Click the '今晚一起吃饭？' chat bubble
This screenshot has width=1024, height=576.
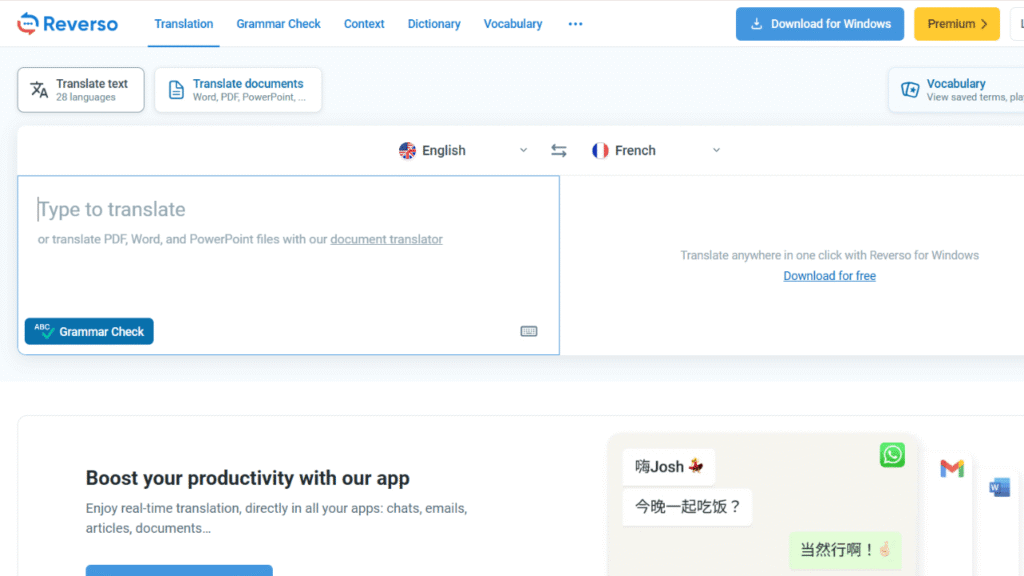point(687,507)
